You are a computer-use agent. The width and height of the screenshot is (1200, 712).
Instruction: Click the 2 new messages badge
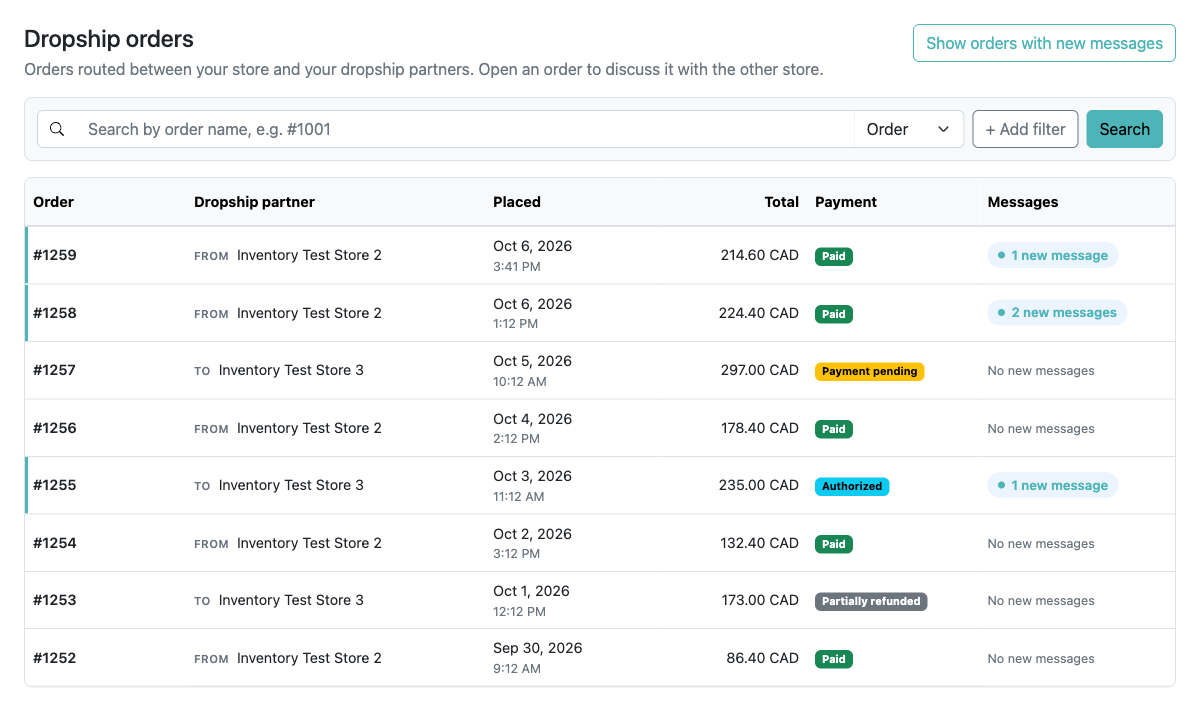click(x=1057, y=313)
